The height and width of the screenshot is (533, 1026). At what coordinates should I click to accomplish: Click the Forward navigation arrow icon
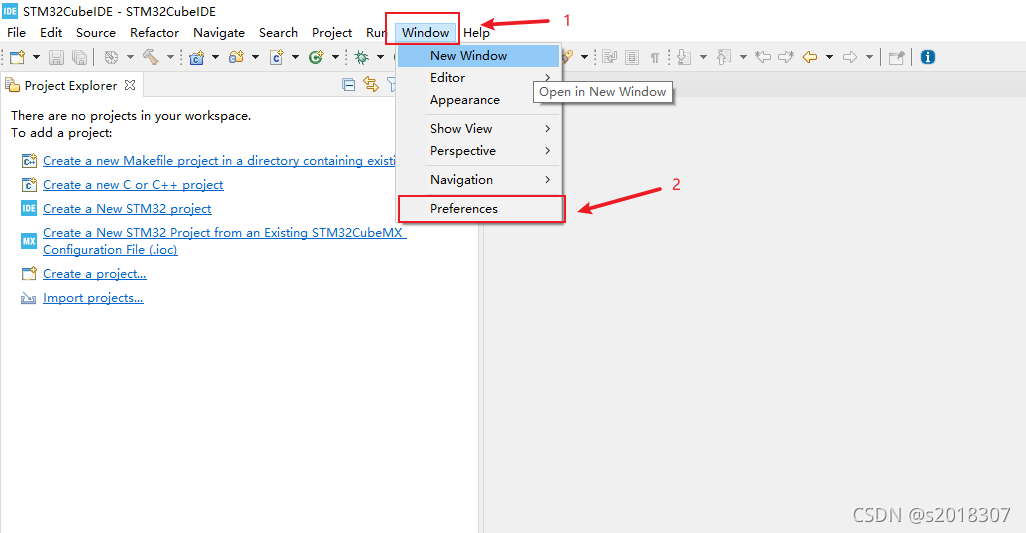click(850, 58)
